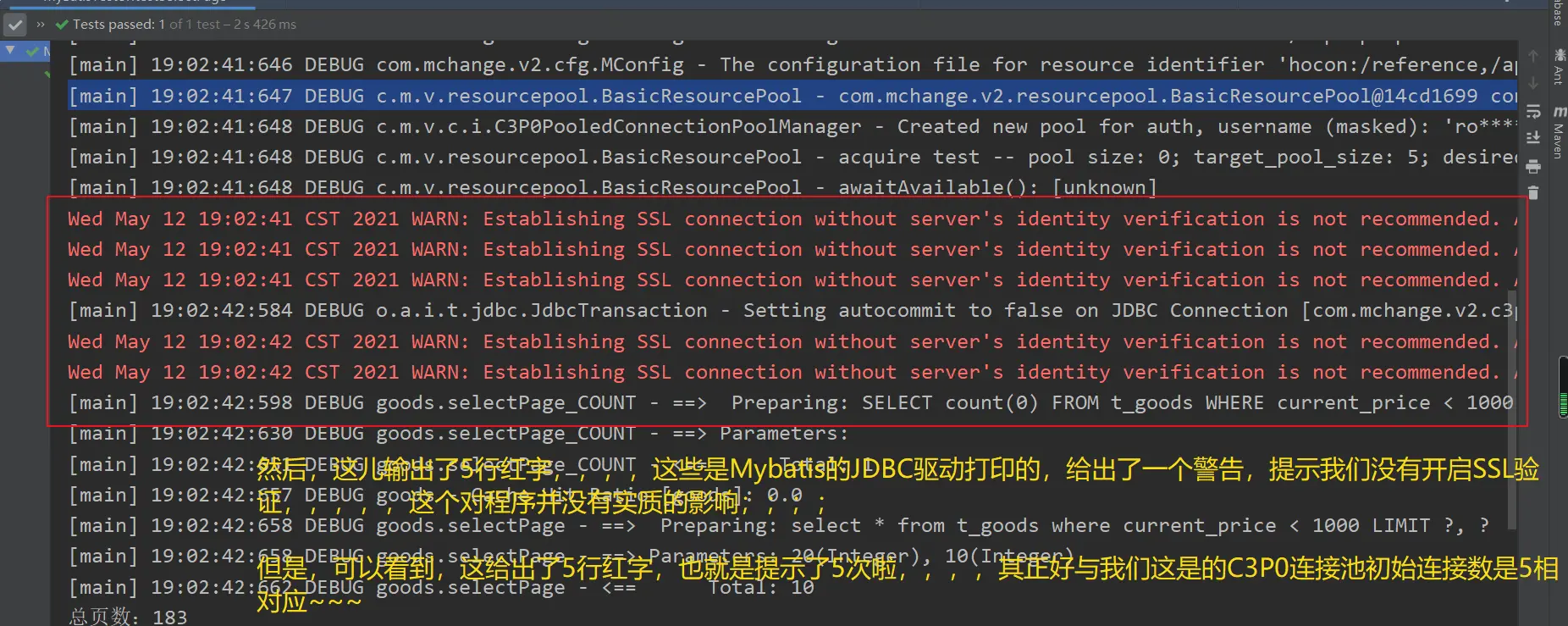Click the Ant spider icon
1568x626 pixels.
click(x=1559, y=55)
